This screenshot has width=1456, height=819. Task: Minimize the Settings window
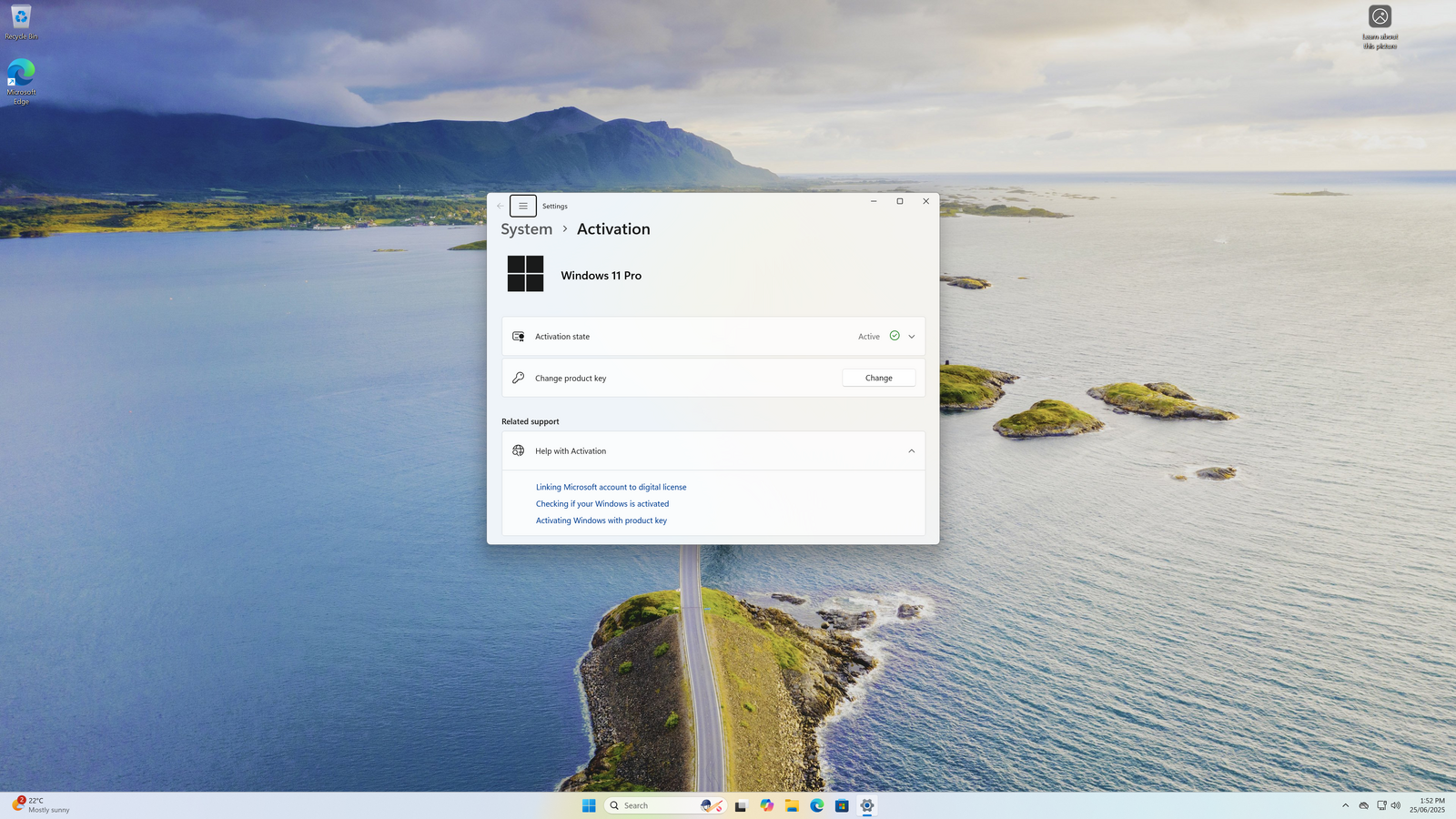click(x=874, y=201)
